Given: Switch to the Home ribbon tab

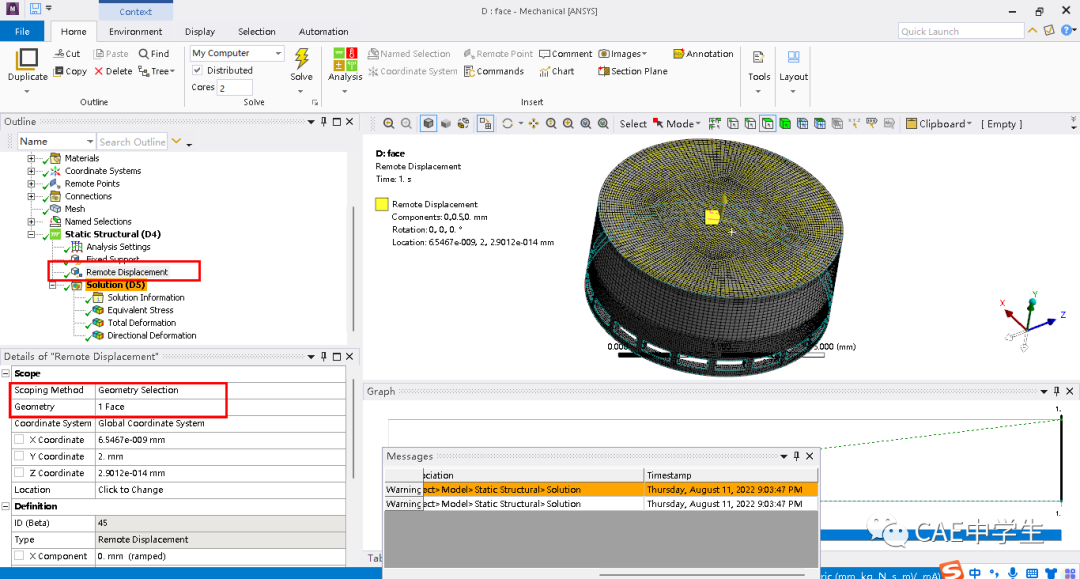Looking at the screenshot, I should [x=74, y=31].
